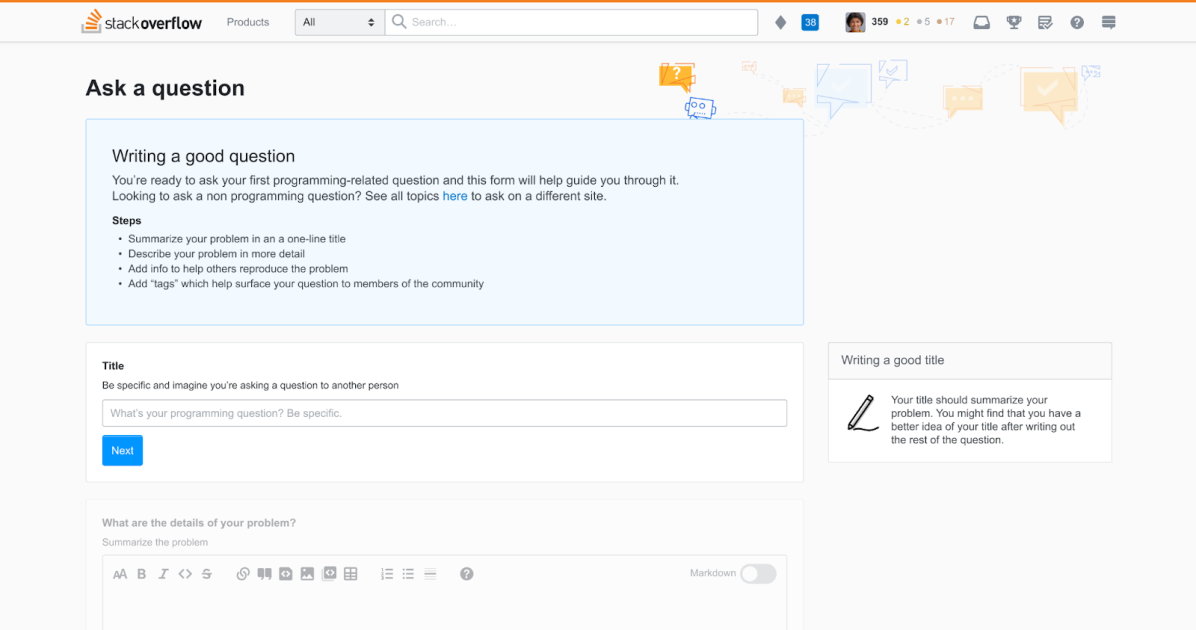Click the Title question input field
Viewport: 1196px width, 630px height.
coord(445,413)
